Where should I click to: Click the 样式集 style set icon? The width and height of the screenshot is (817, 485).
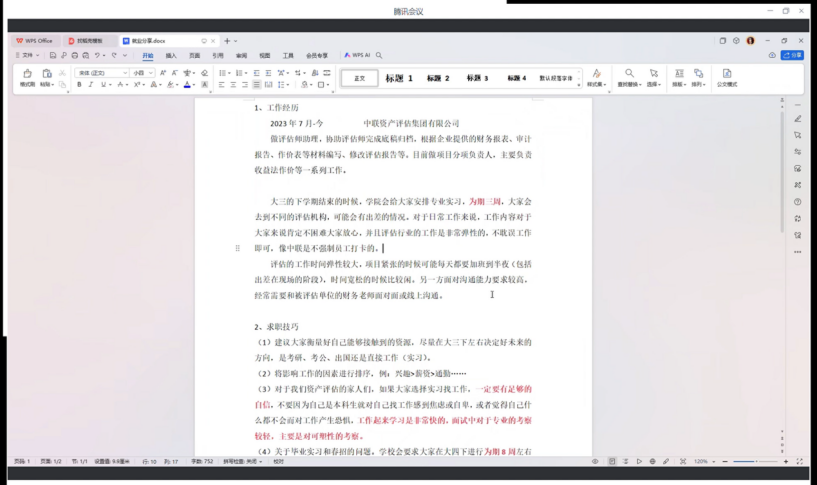tap(596, 74)
